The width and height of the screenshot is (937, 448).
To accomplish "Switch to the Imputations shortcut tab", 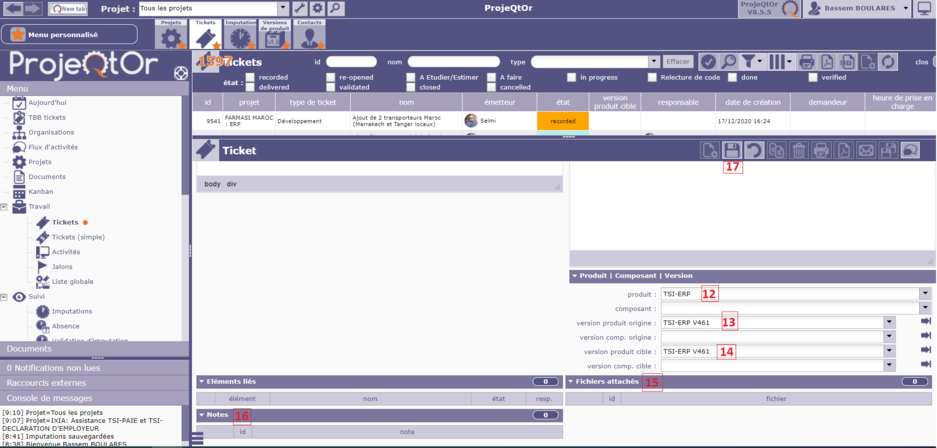I will 240,35.
